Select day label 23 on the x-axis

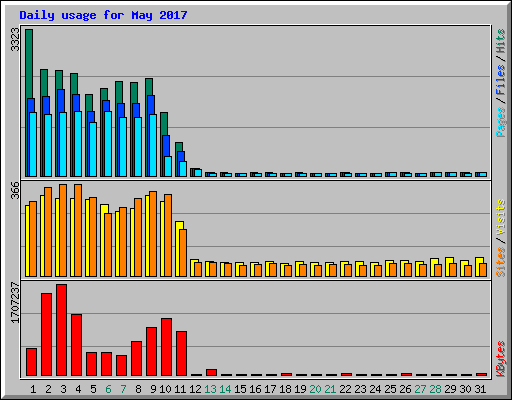360,389
